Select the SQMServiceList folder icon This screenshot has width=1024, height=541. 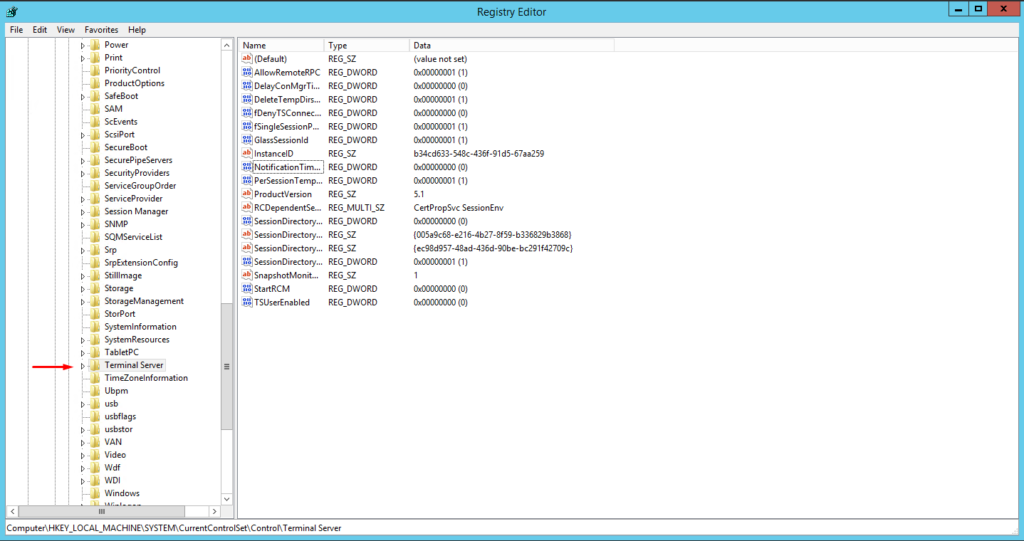click(95, 237)
